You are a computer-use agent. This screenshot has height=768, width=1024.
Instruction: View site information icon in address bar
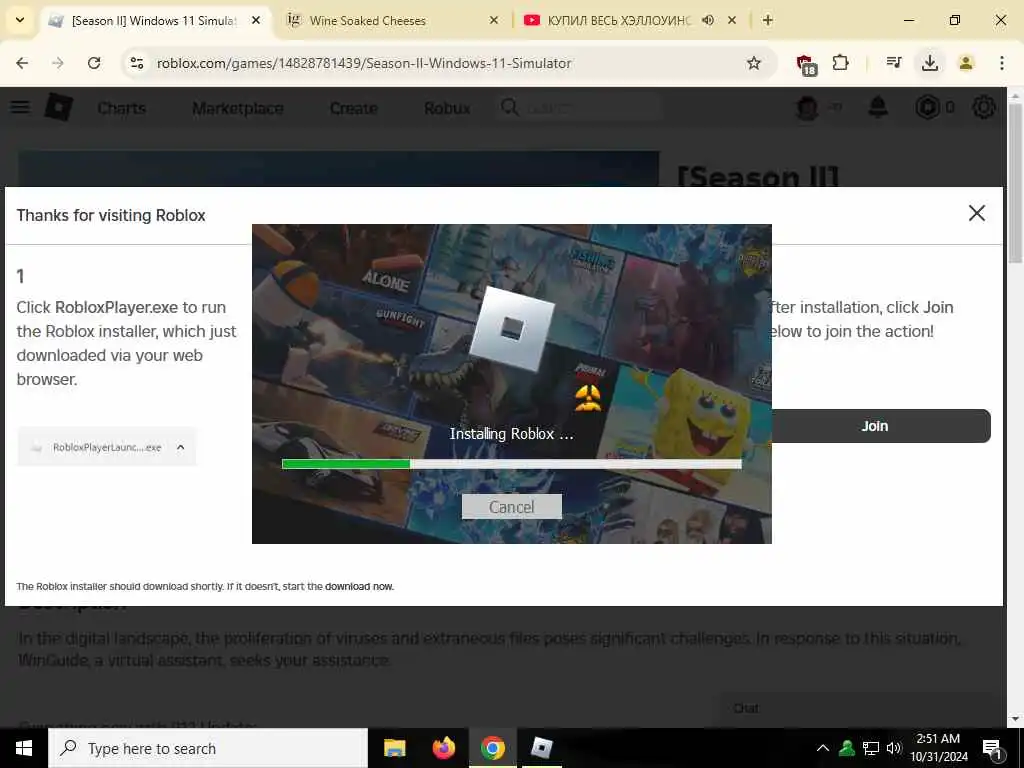(136, 63)
